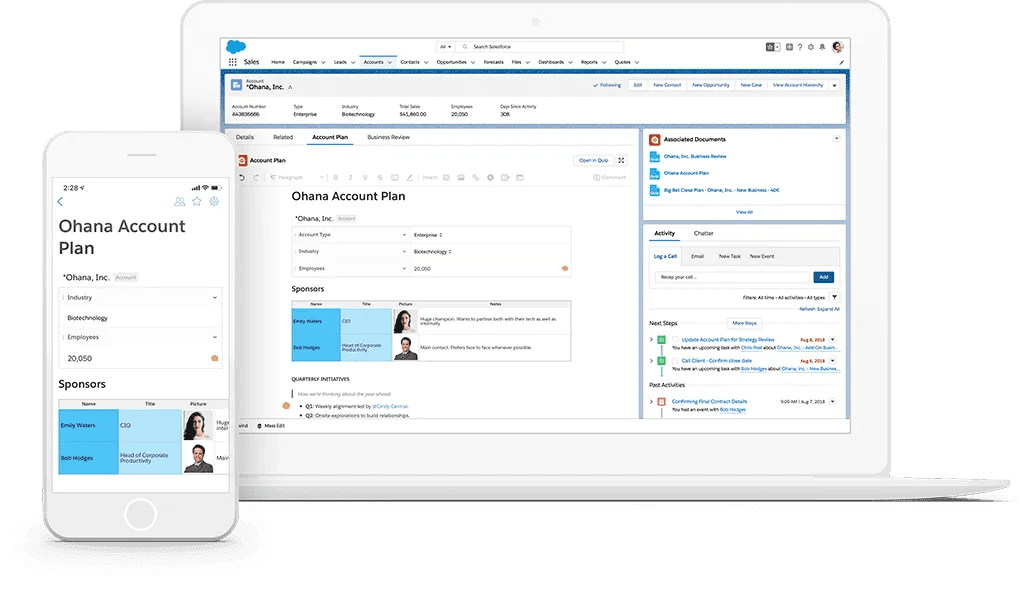Open the Ohana, Inc. Business Review link

(x=695, y=157)
